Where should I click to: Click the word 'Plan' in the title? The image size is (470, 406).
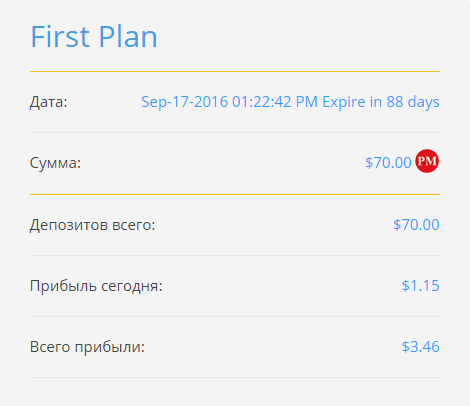[128, 37]
